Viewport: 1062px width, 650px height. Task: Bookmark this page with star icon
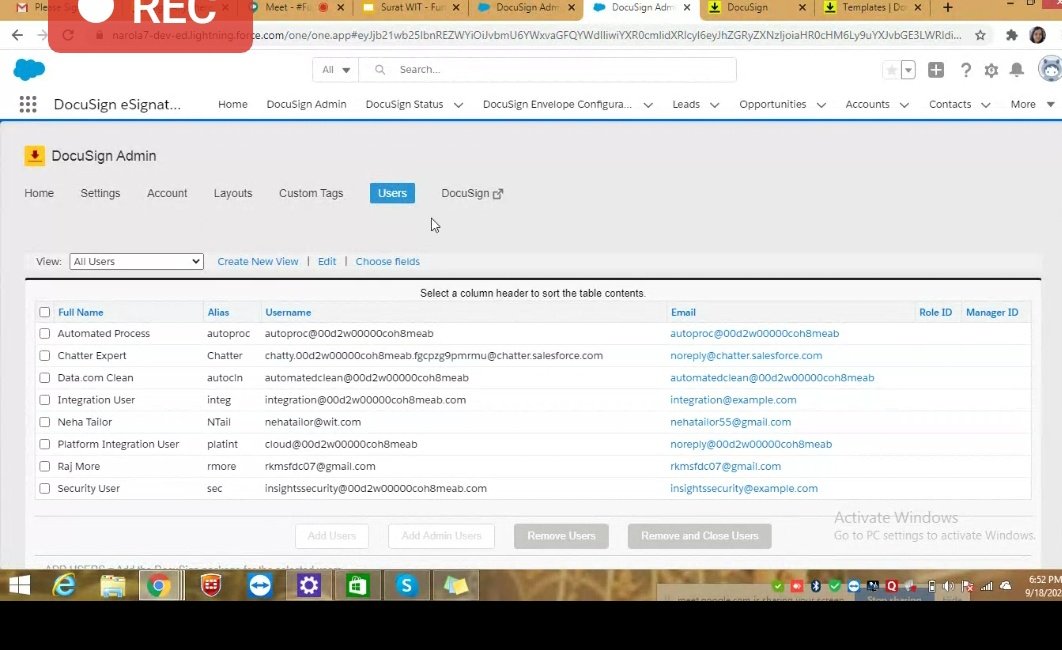980,35
